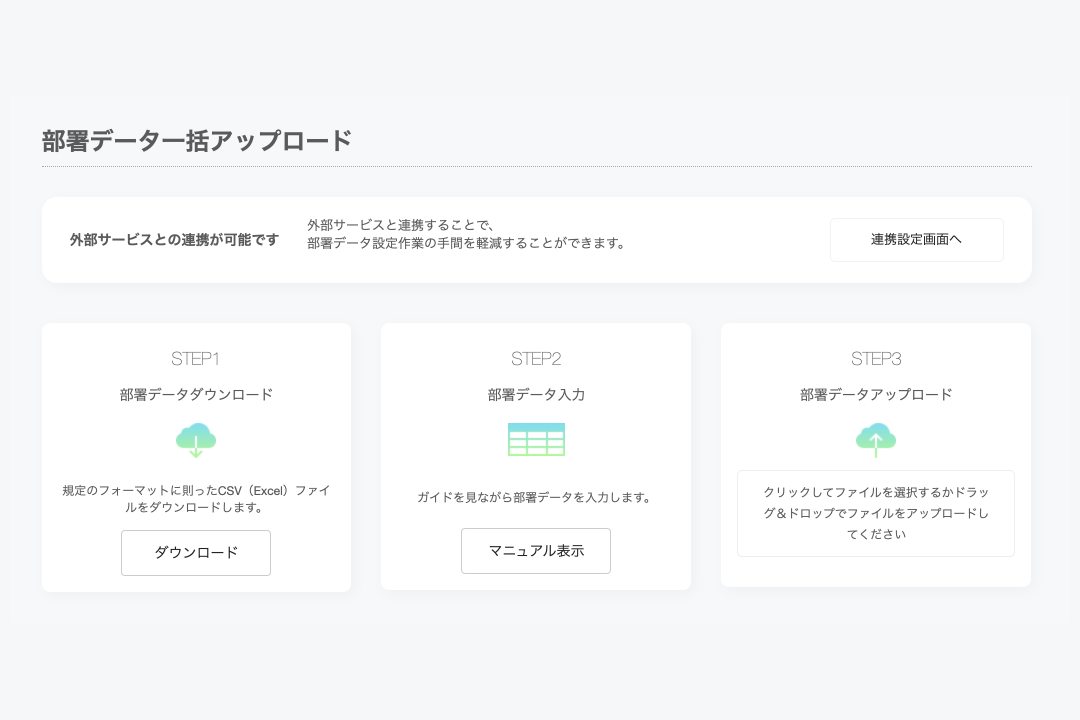Click the ダウンロード button
This screenshot has height=720, width=1080.
196,553
